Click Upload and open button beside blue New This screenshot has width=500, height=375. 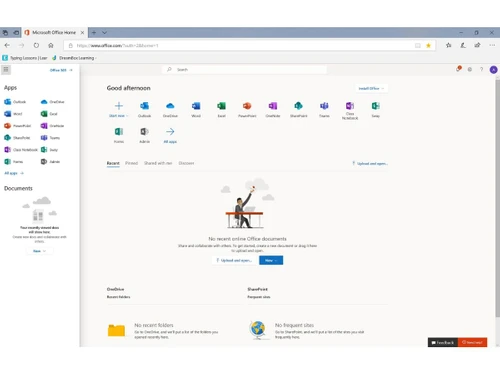tap(235, 260)
